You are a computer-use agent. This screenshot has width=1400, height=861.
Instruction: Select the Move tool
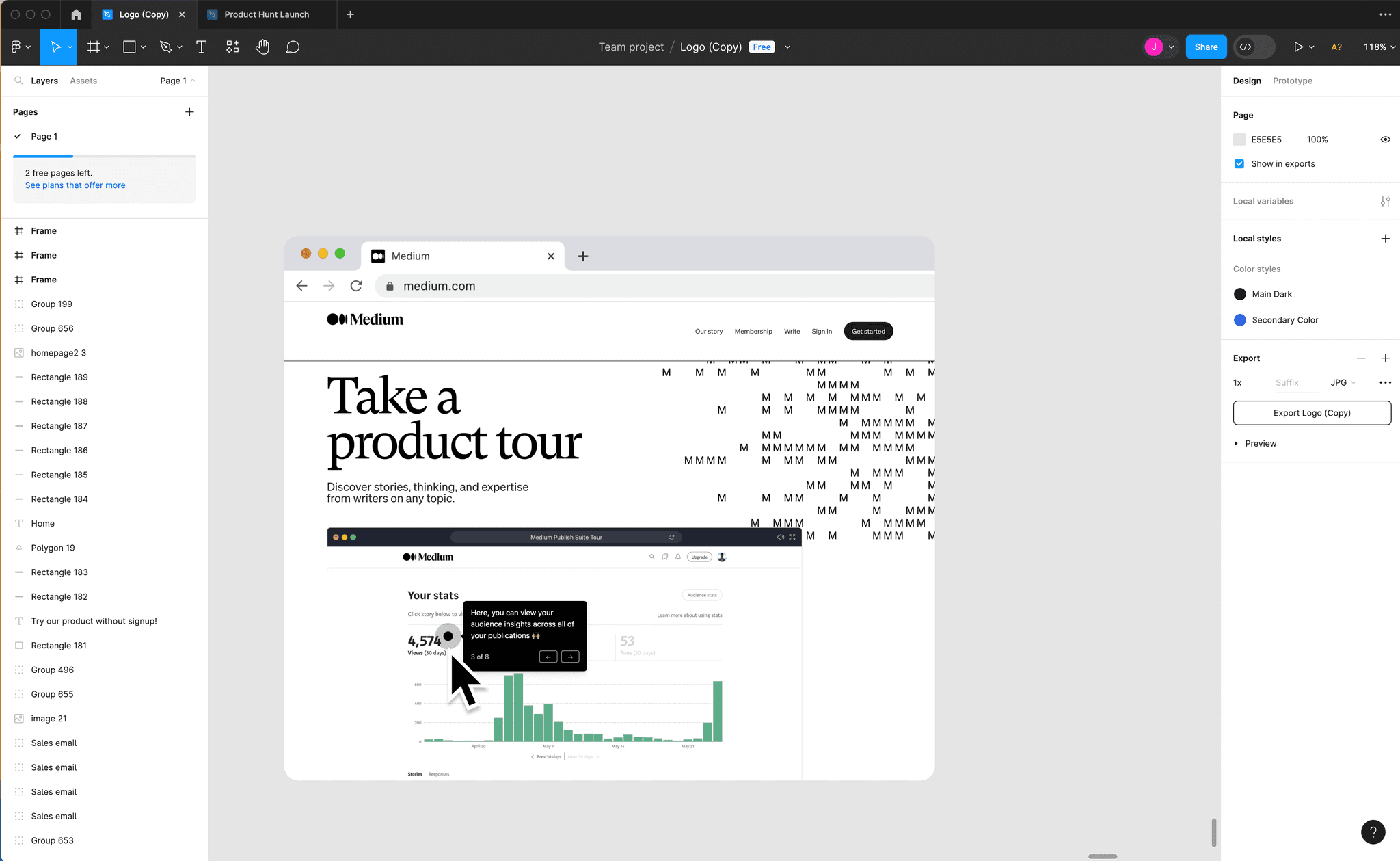pos(55,47)
